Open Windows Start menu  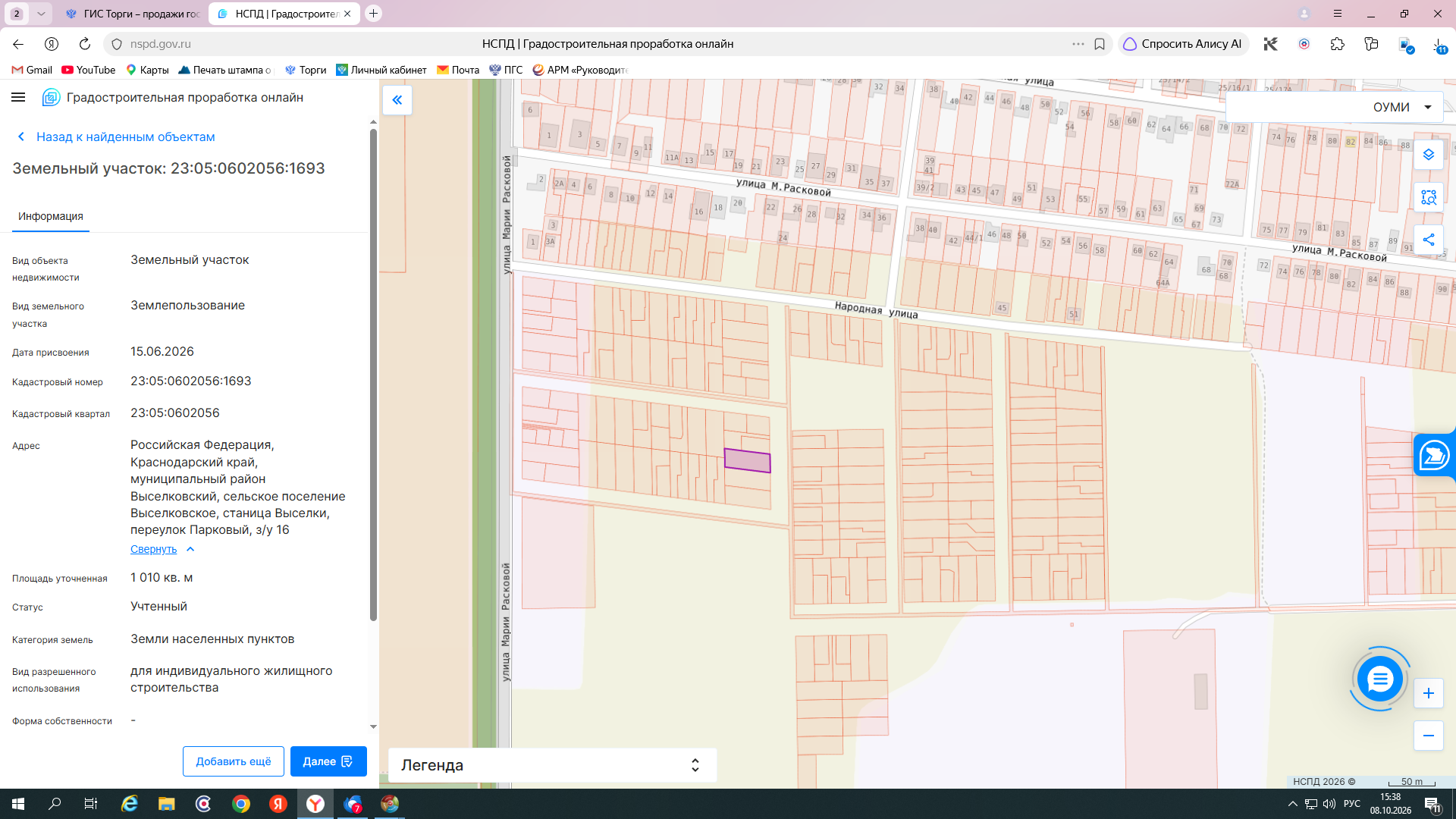(x=18, y=804)
